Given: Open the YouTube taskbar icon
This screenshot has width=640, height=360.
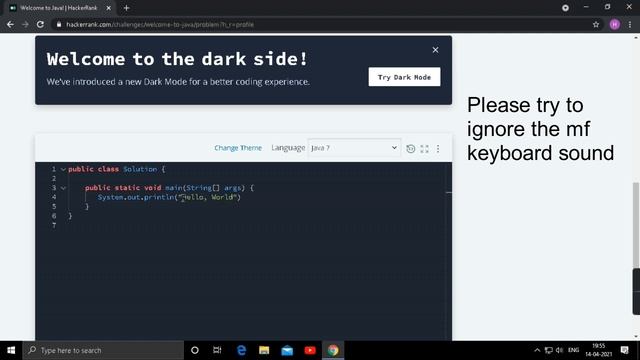Looking at the screenshot, I should click(x=310, y=350).
